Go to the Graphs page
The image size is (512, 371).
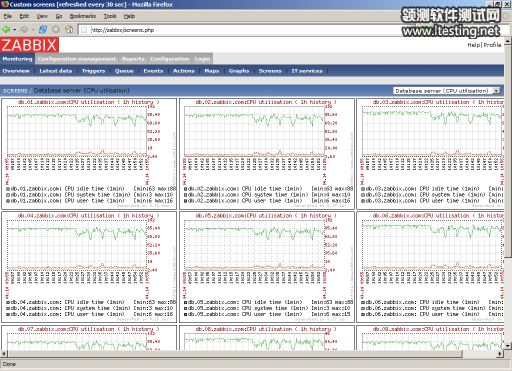pyautogui.click(x=239, y=71)
